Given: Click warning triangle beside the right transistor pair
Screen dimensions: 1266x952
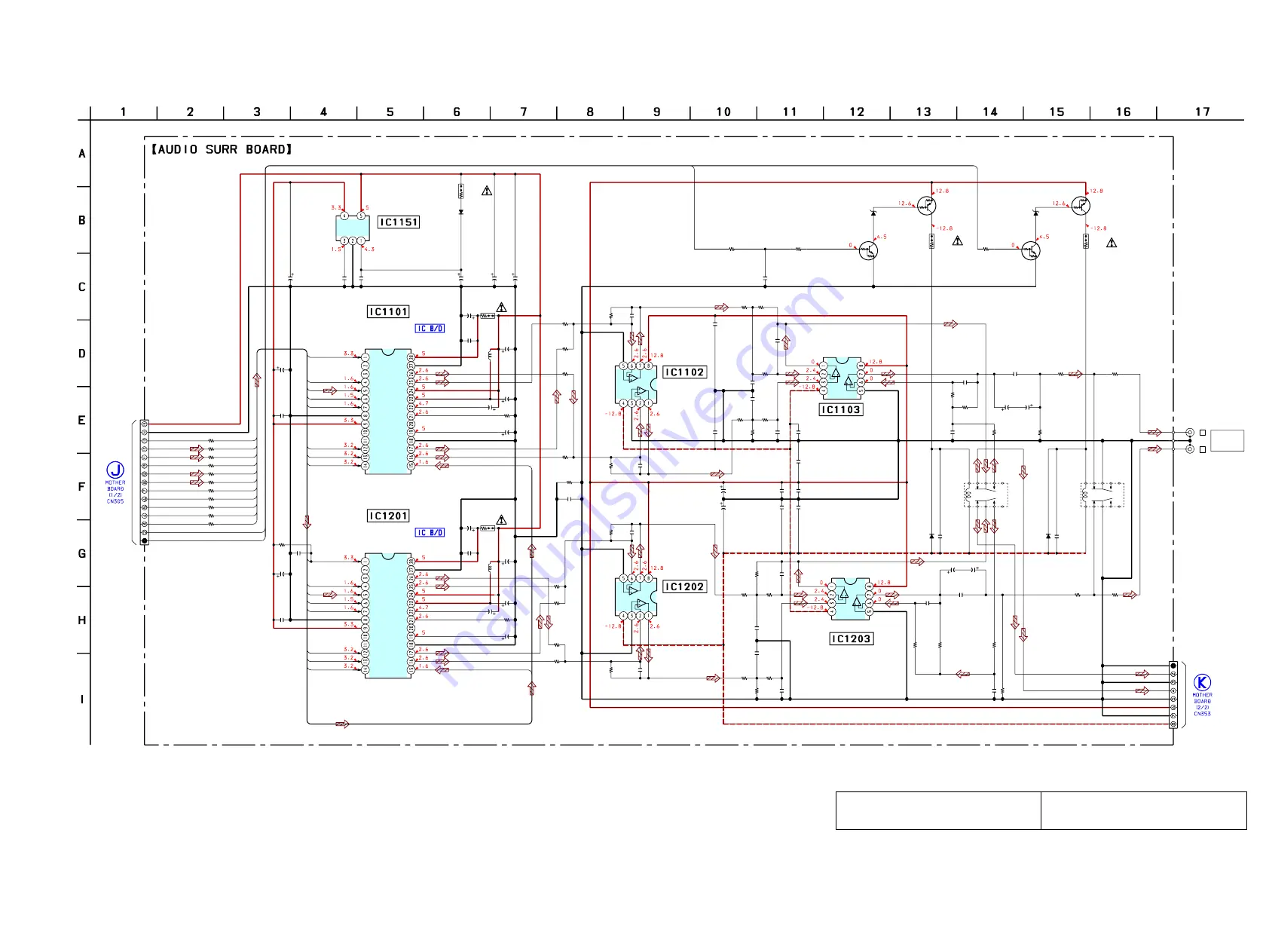Looking at the screenshot, I should pyautogui.click(x=1112, y=243).
